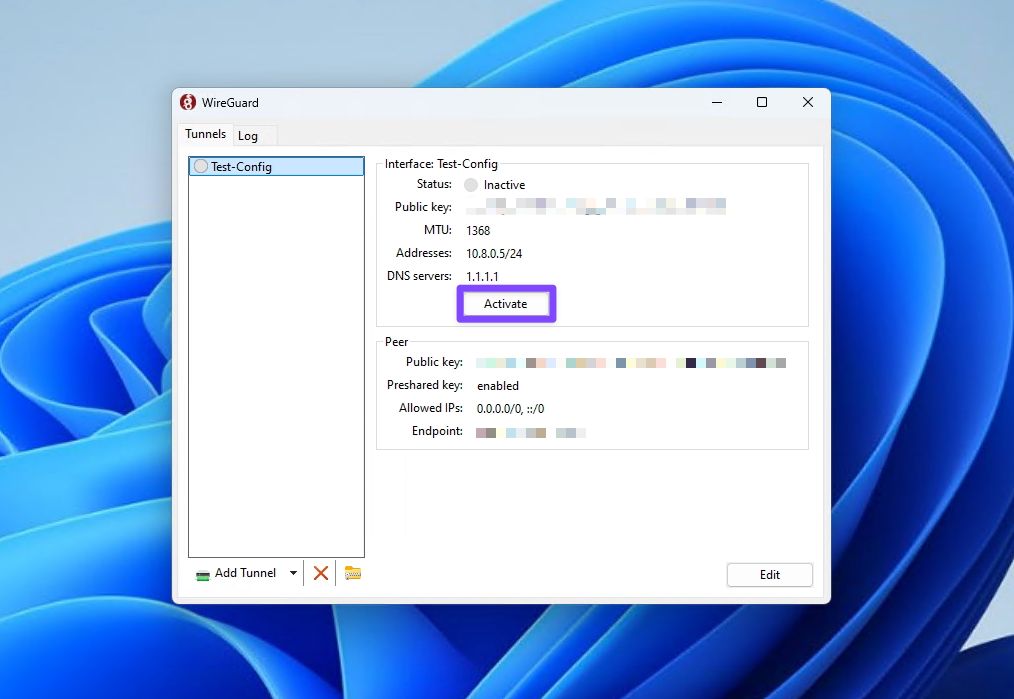
Task: Click the Inactive status text
Action: click(504, 185)
